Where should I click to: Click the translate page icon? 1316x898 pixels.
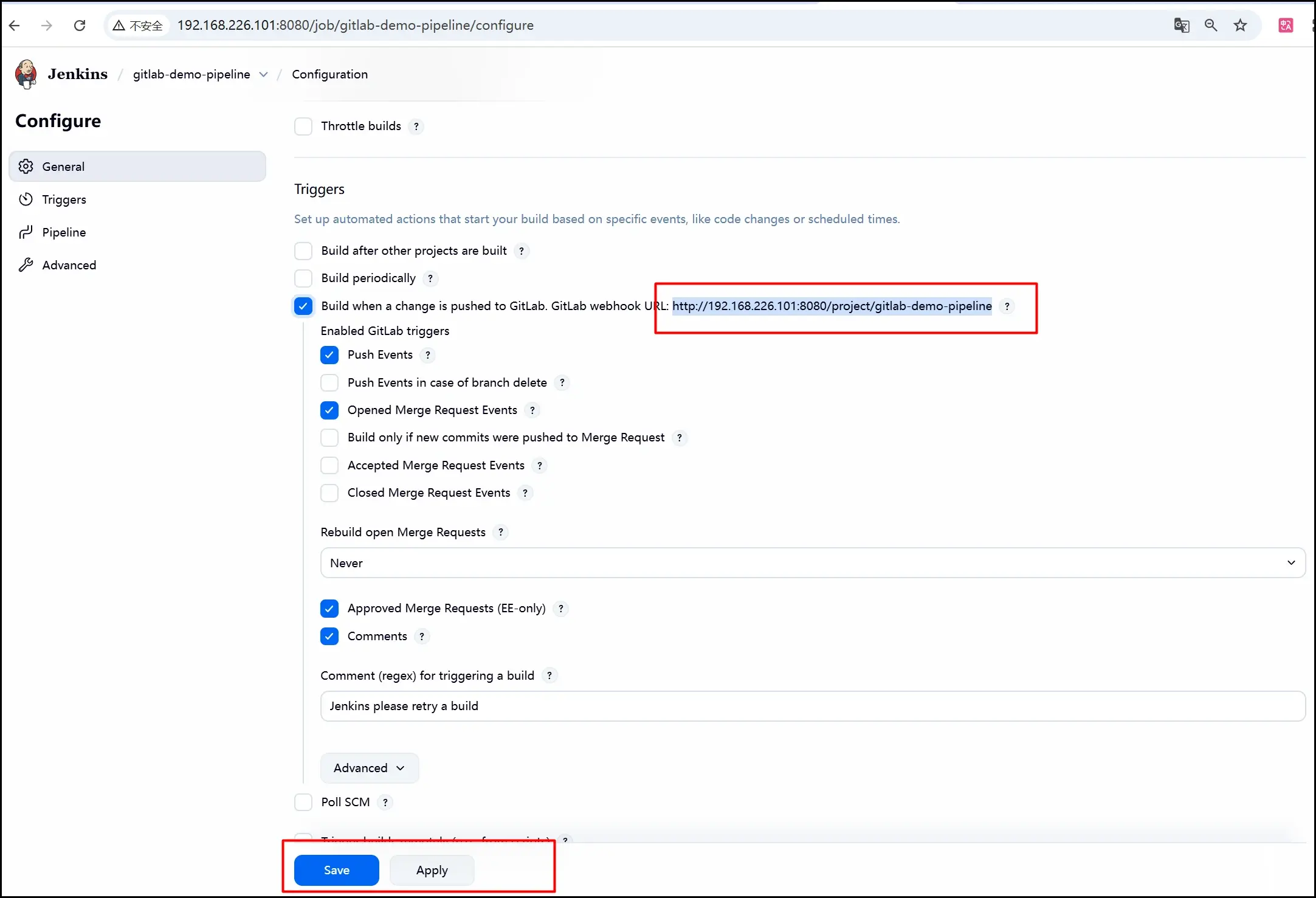[1181, 26]
